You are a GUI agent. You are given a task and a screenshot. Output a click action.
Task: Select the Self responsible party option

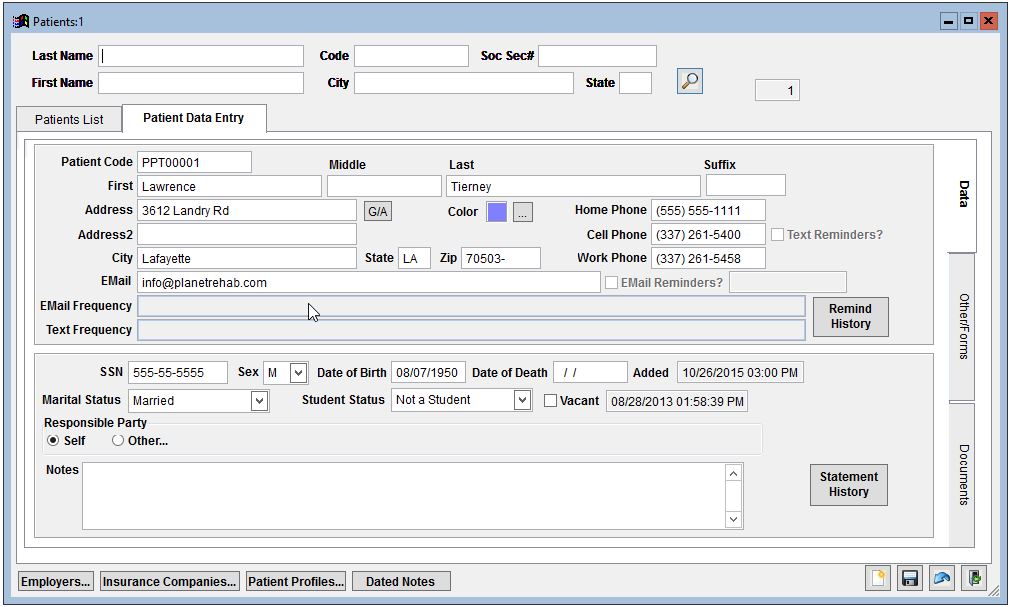click(x=53, y=441)
